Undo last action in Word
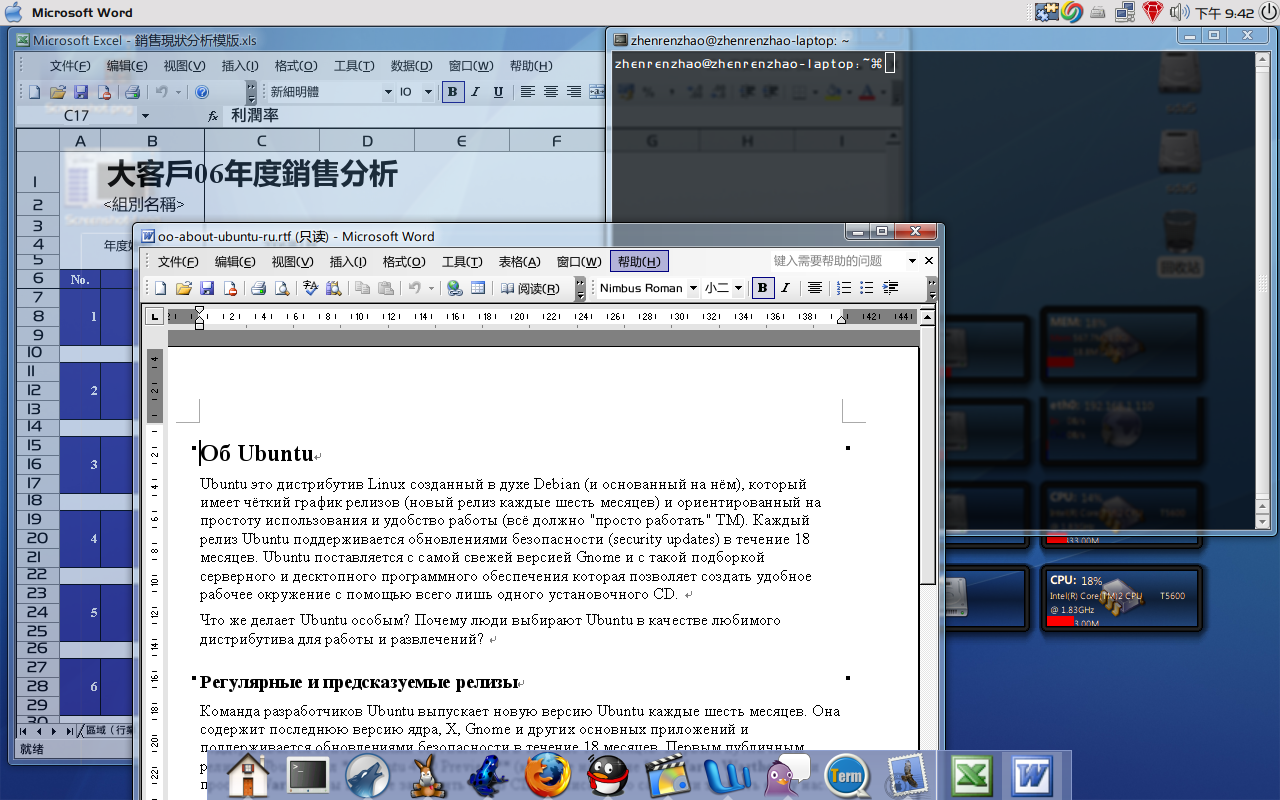 click(x=414, y=288)
